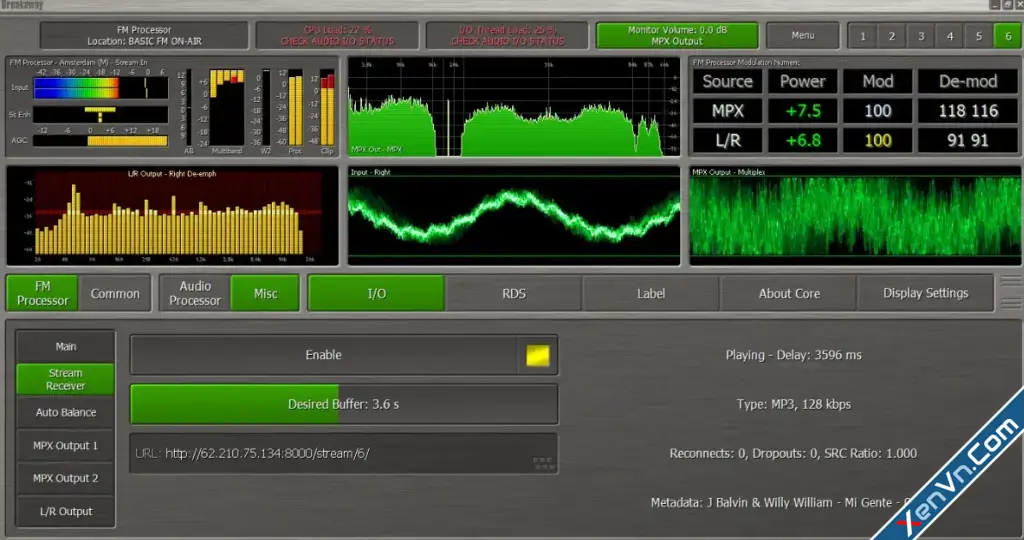Screen dimensions: 1024x540
Task: Open the RDS tab
Action: pos(514,293)
